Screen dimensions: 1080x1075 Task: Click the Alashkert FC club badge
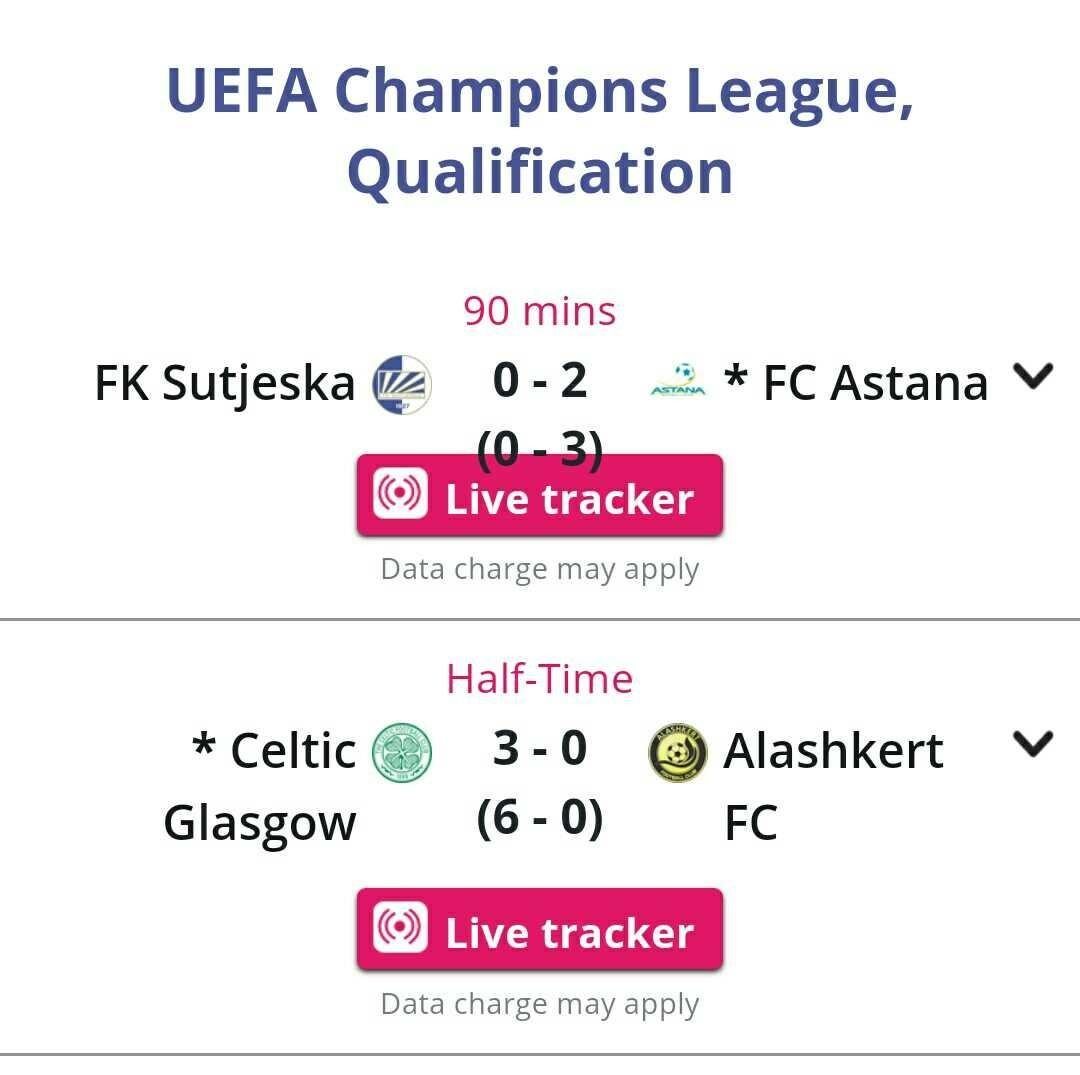pyautogui.click(x=677, y=752)
